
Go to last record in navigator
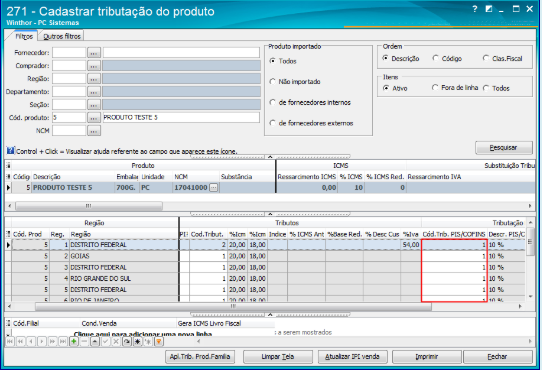tap(63, 342)
